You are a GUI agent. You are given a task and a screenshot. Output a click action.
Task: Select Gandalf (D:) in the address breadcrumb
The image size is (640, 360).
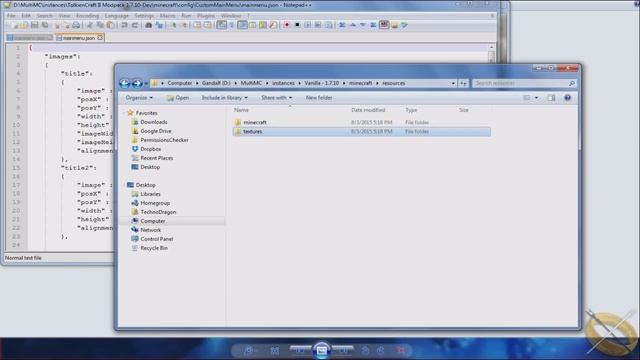pyautogui.click(x=216, y=83)
